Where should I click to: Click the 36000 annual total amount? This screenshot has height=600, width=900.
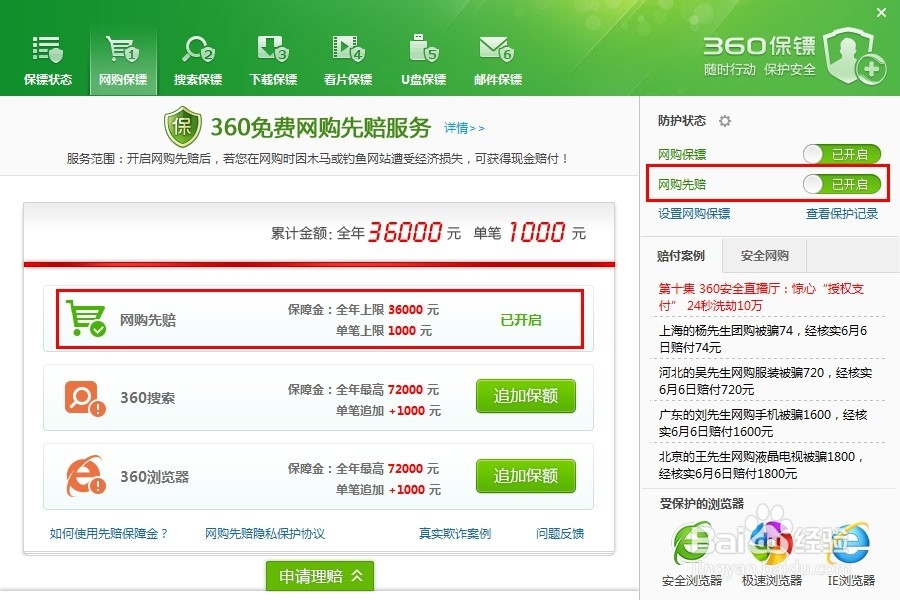tap(405, 232)
